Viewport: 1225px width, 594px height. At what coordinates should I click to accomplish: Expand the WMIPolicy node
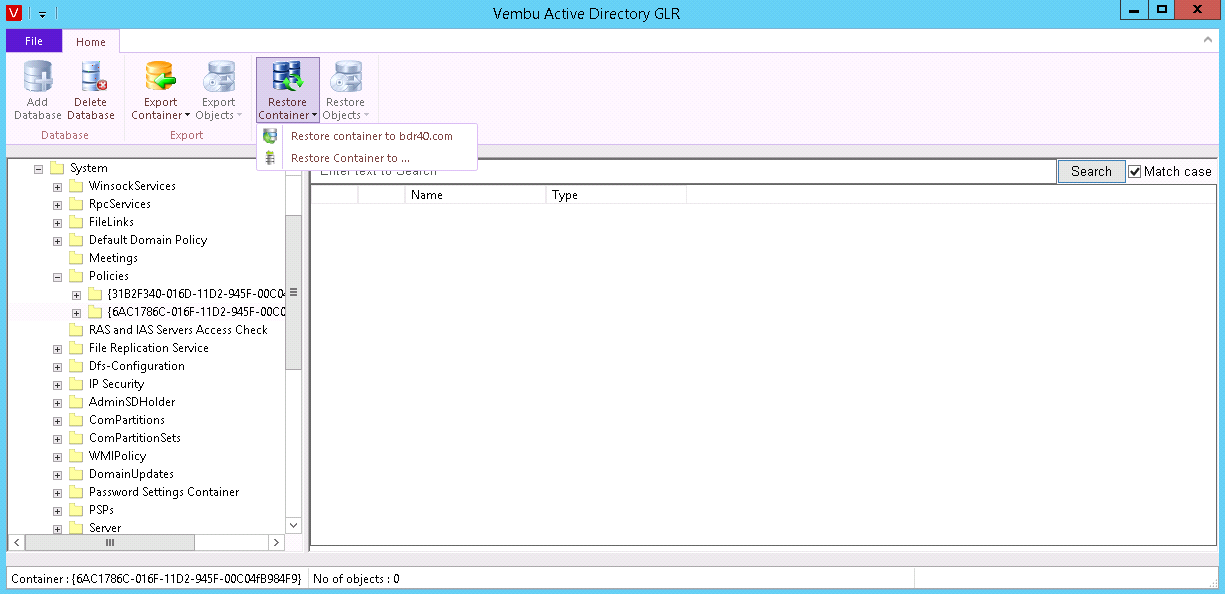tap(57, 457)
